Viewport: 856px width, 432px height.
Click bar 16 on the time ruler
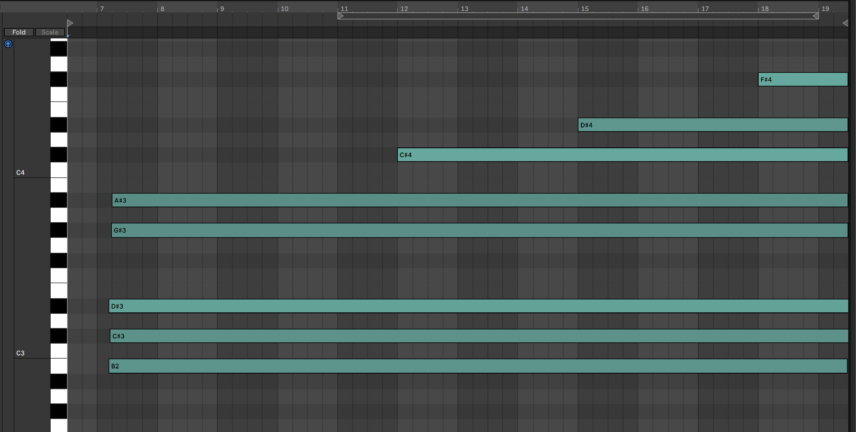pos(644,9)
